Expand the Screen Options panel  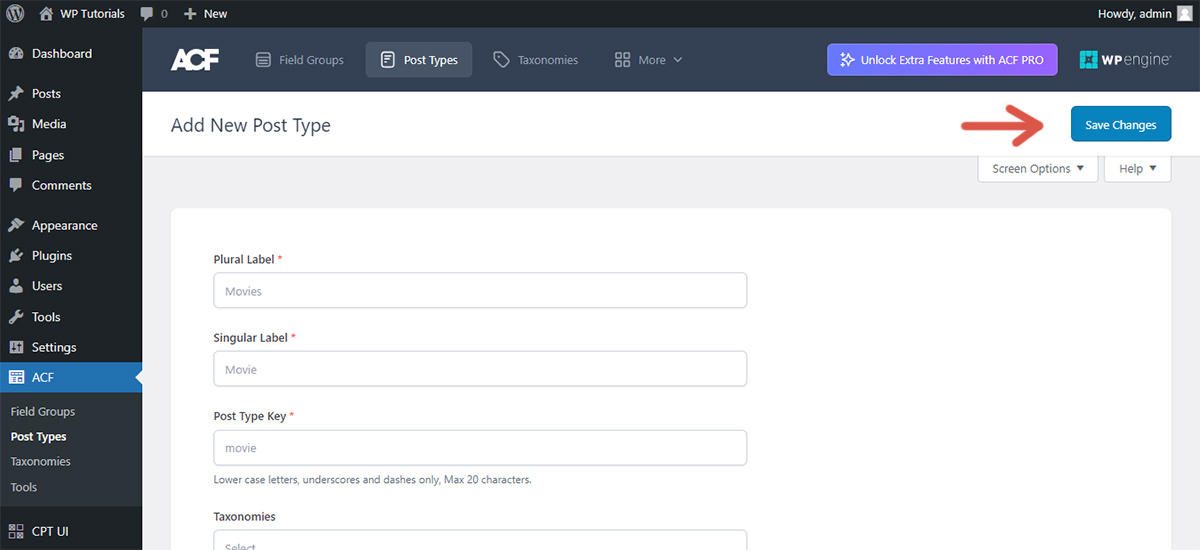(1038, 169)
